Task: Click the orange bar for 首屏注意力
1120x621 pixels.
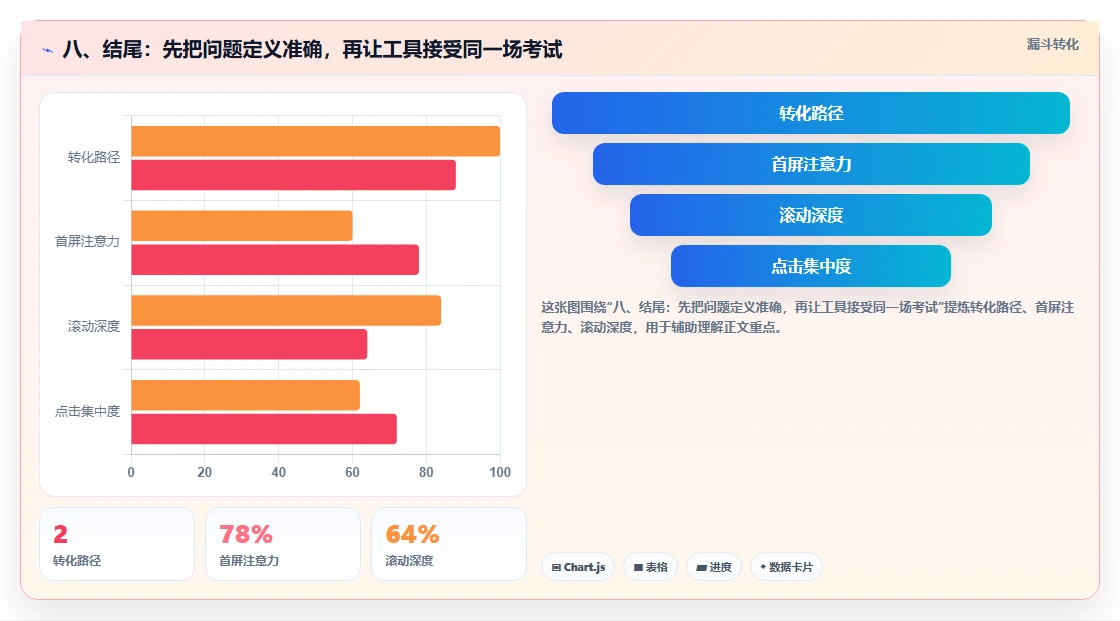Action: tap(242, 226)
